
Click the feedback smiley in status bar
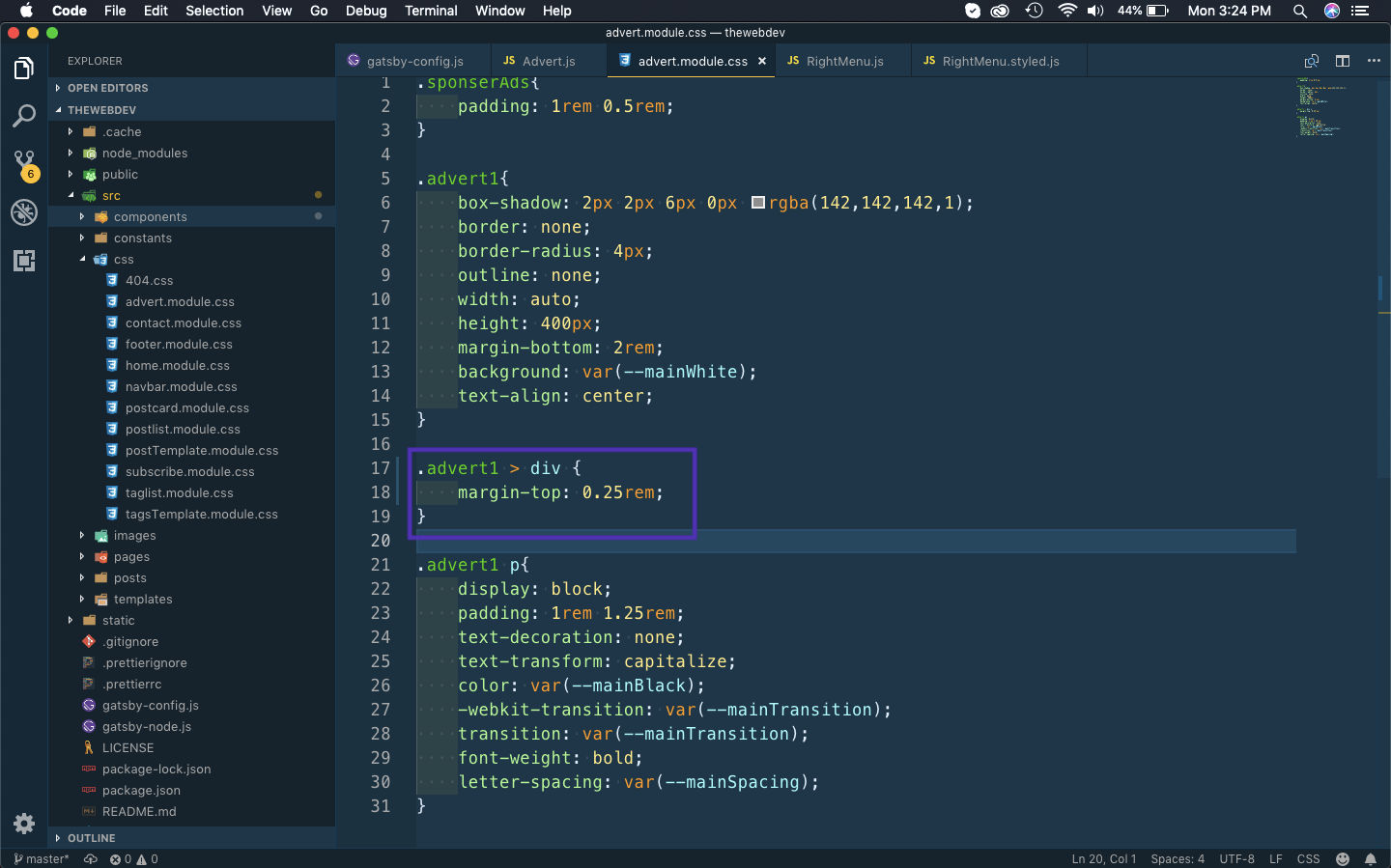[1343, 858]
